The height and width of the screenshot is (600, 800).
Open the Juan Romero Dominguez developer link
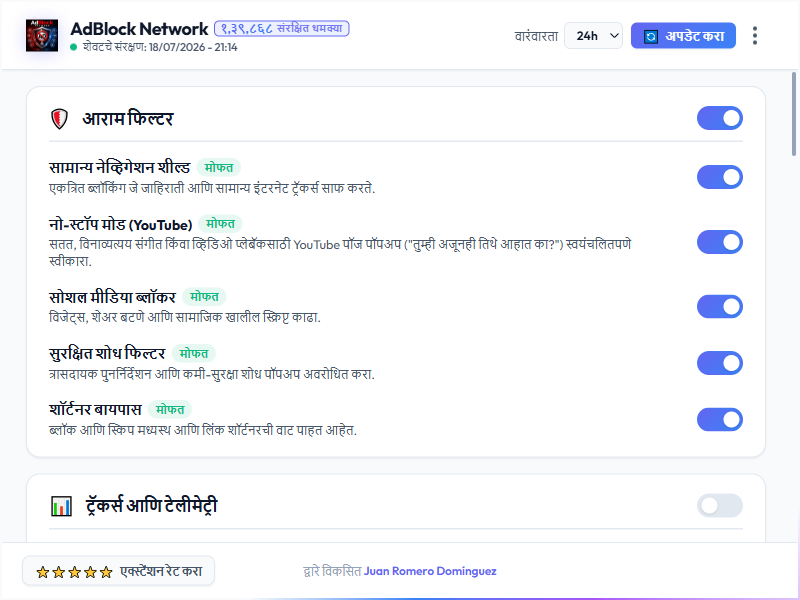pyautogui.click(x=430, y=571)
